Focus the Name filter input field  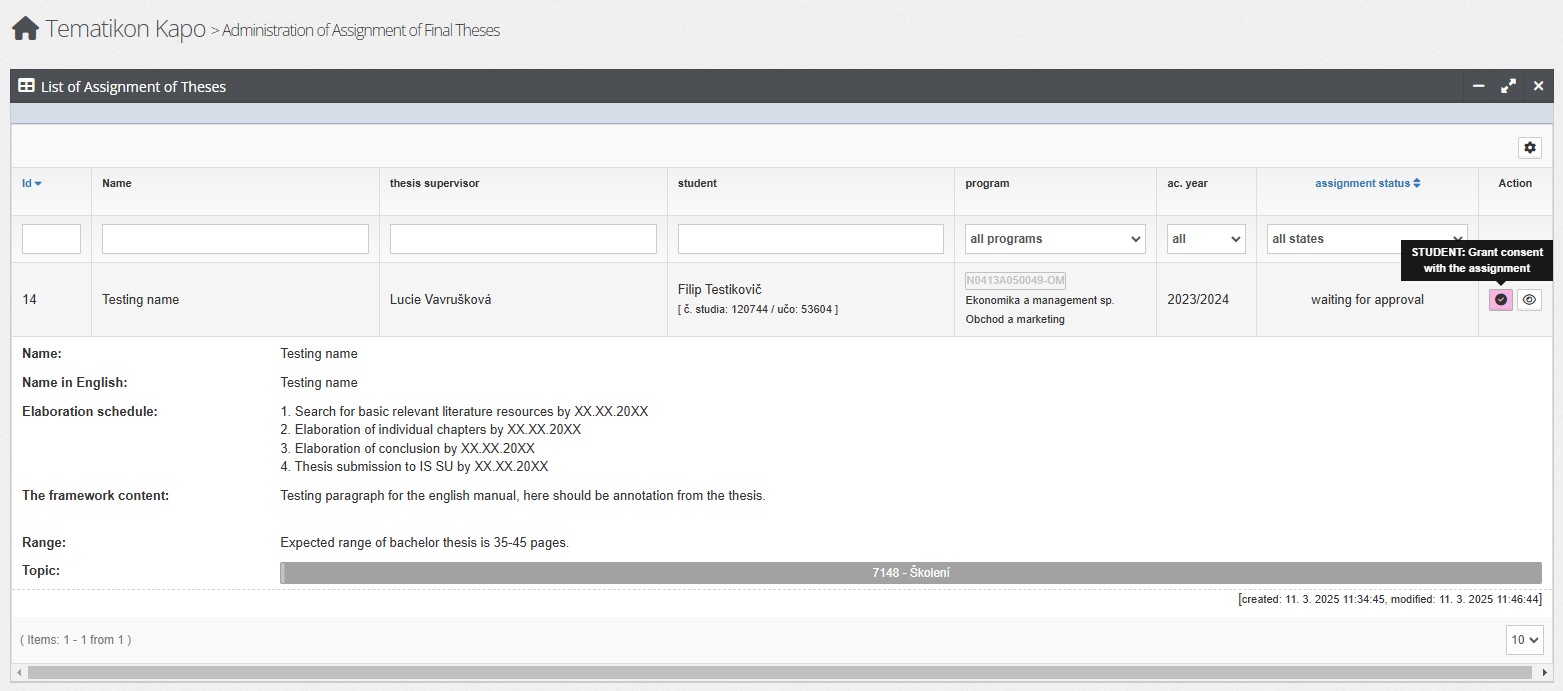tap(235, 239)
